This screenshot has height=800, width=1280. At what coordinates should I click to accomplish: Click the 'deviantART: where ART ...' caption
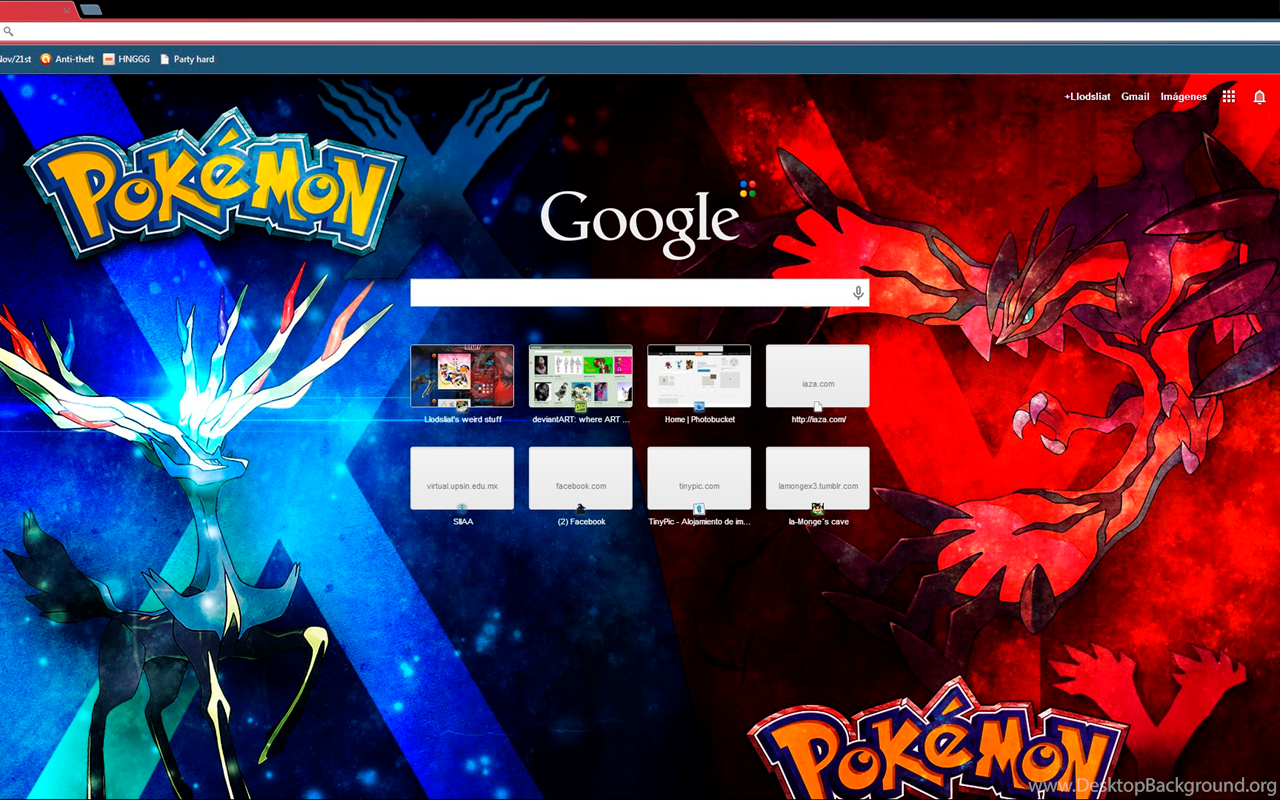pos(581,420)
